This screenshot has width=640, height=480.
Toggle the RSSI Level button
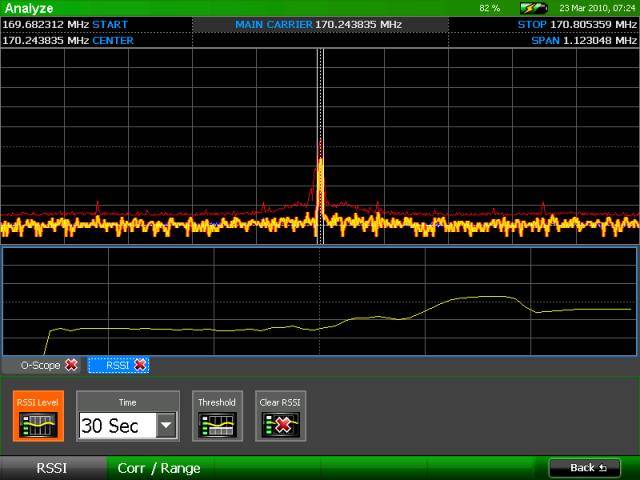[x=38, y=416]
